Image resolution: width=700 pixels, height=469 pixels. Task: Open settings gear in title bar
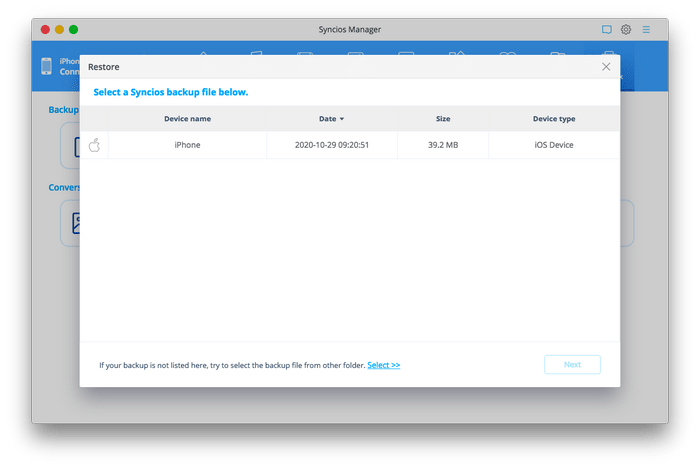[x=626, y=29]
